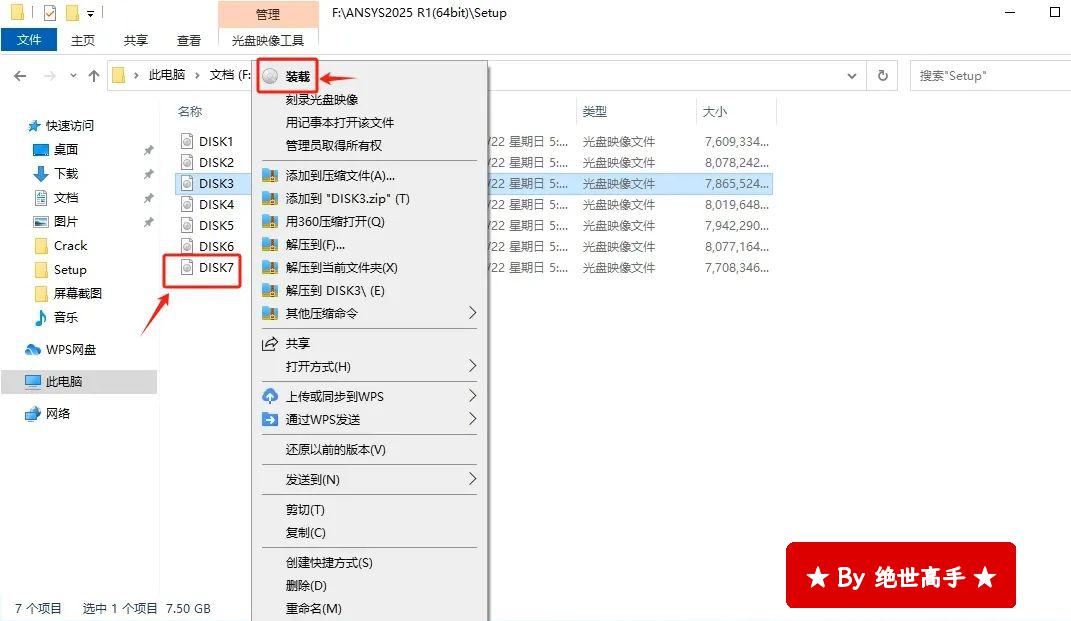Go back using the Back arrow
This screenshot has width=1071, height=621.
[x=20, y=76]
